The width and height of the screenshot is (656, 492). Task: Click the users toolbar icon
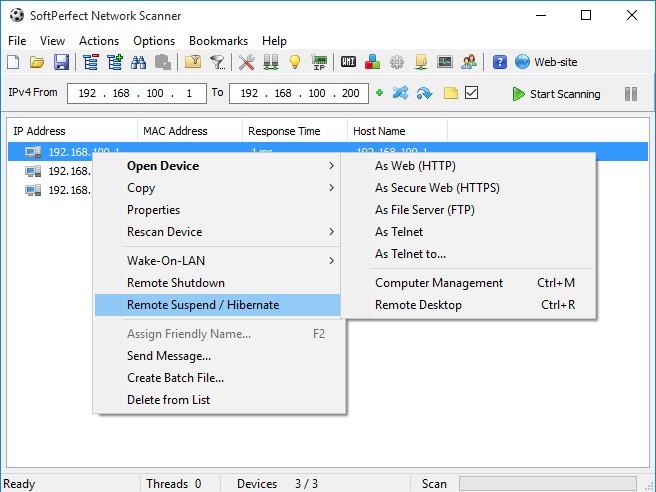469,62
